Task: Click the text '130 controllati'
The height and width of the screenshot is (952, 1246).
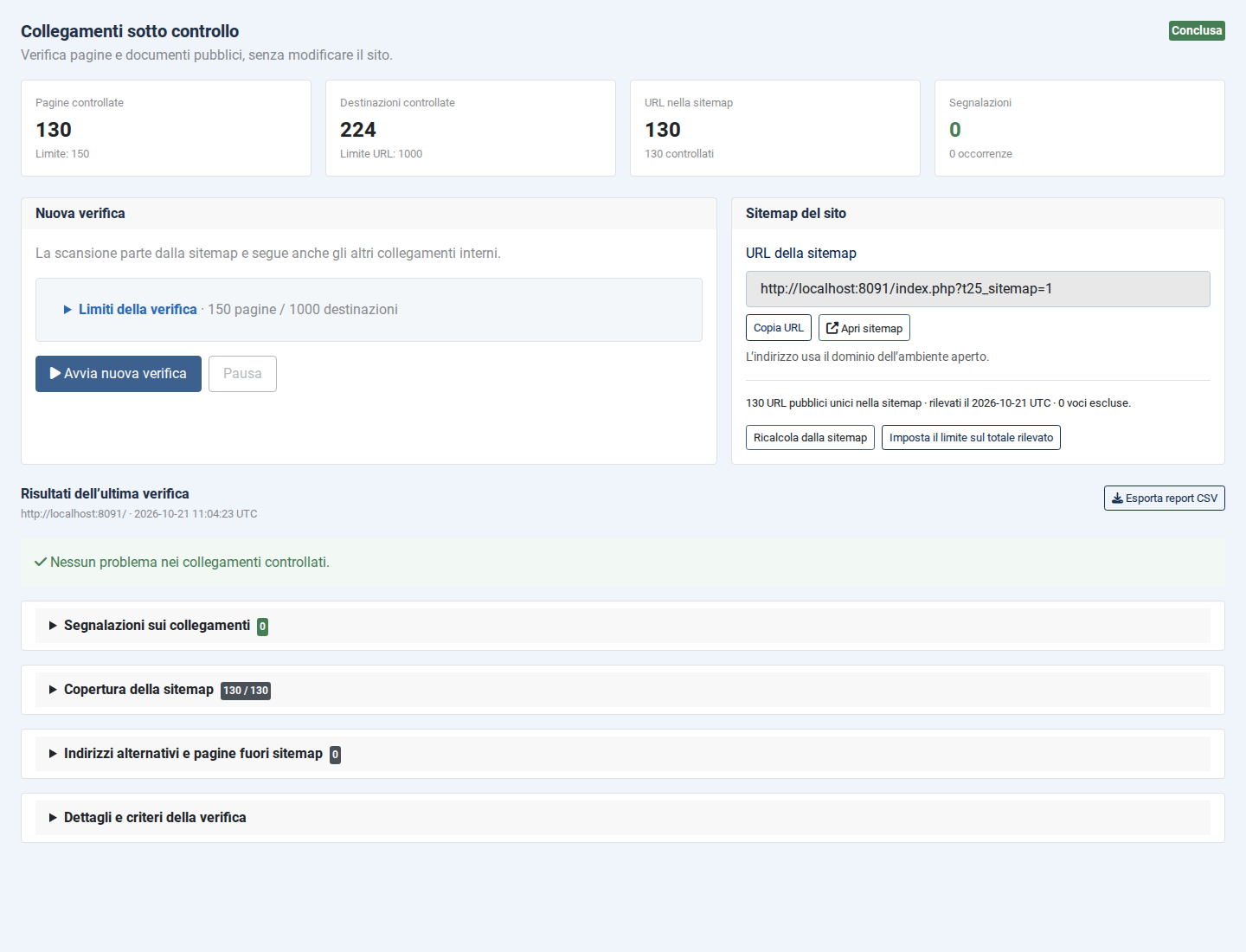Action: pos(679,154)
